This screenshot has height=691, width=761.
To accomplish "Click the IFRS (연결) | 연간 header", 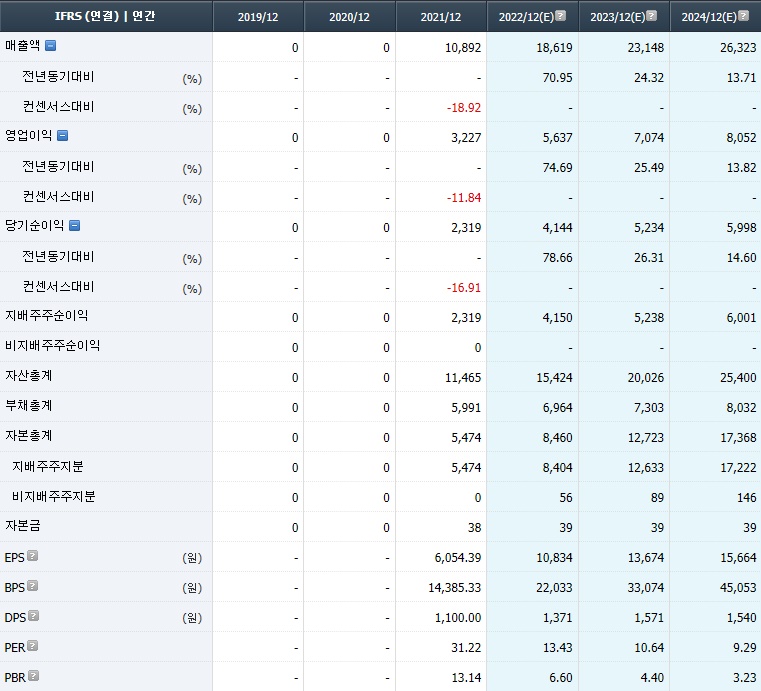I will [x=105, y=16].
